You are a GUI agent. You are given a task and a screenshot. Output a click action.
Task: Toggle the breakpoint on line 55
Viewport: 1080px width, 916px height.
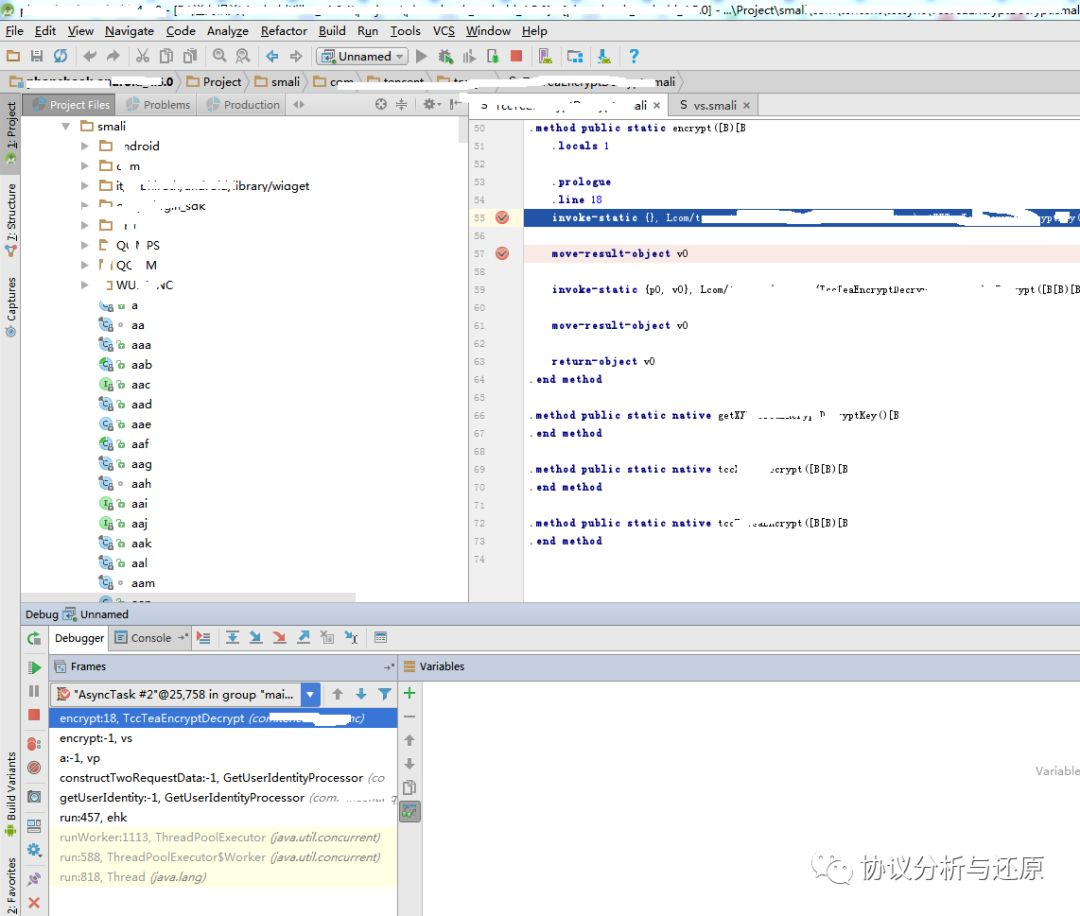coord(502,218)
